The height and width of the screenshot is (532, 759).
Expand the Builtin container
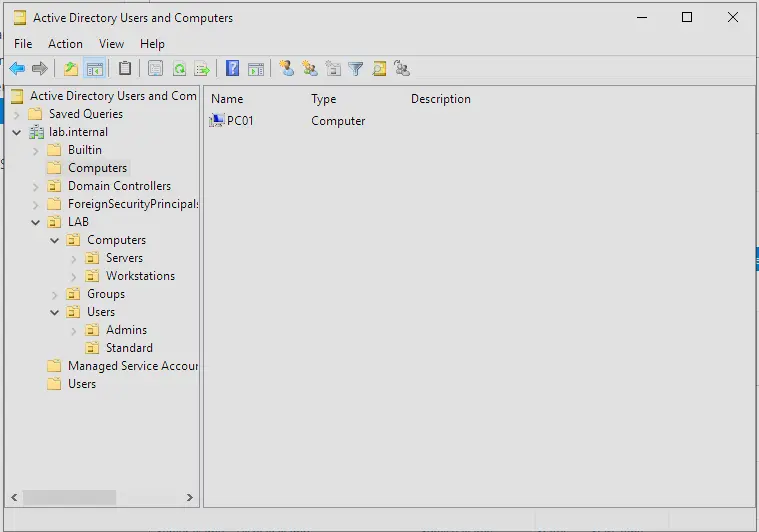coord(35,151)
